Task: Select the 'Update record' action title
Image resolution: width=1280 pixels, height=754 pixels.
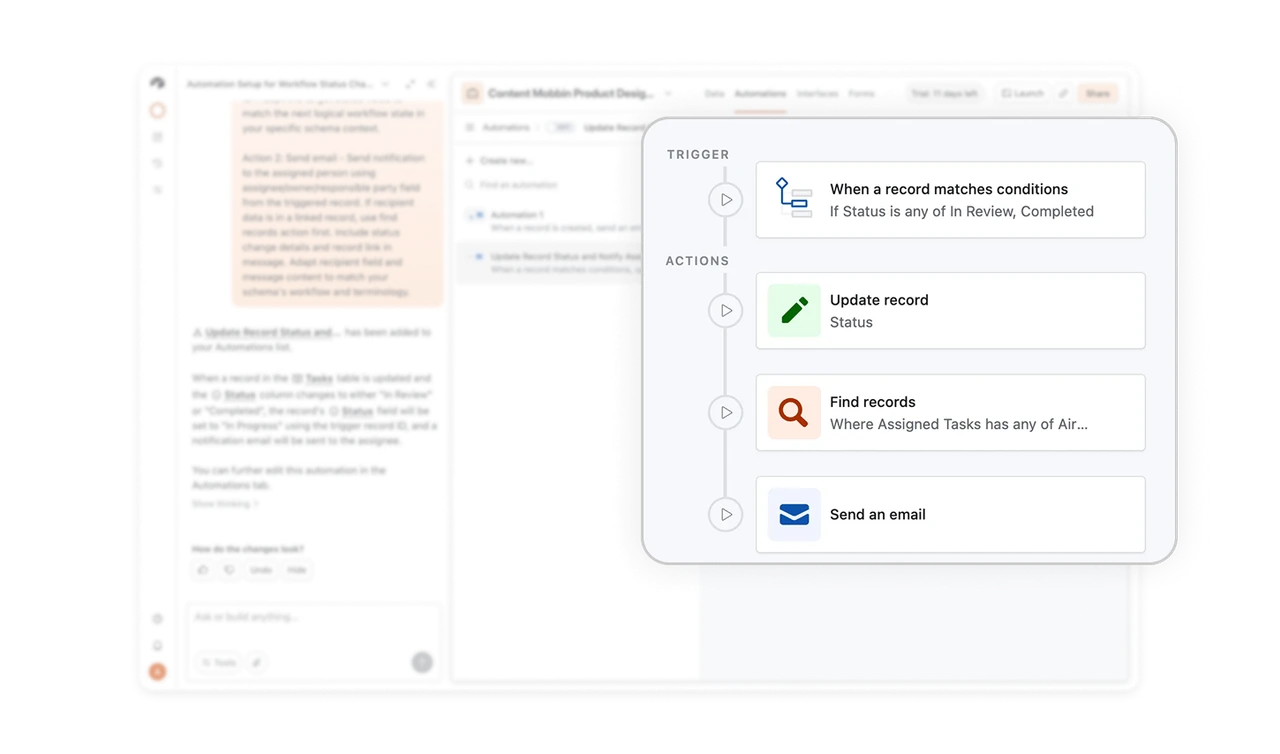Action: [879, 300]
